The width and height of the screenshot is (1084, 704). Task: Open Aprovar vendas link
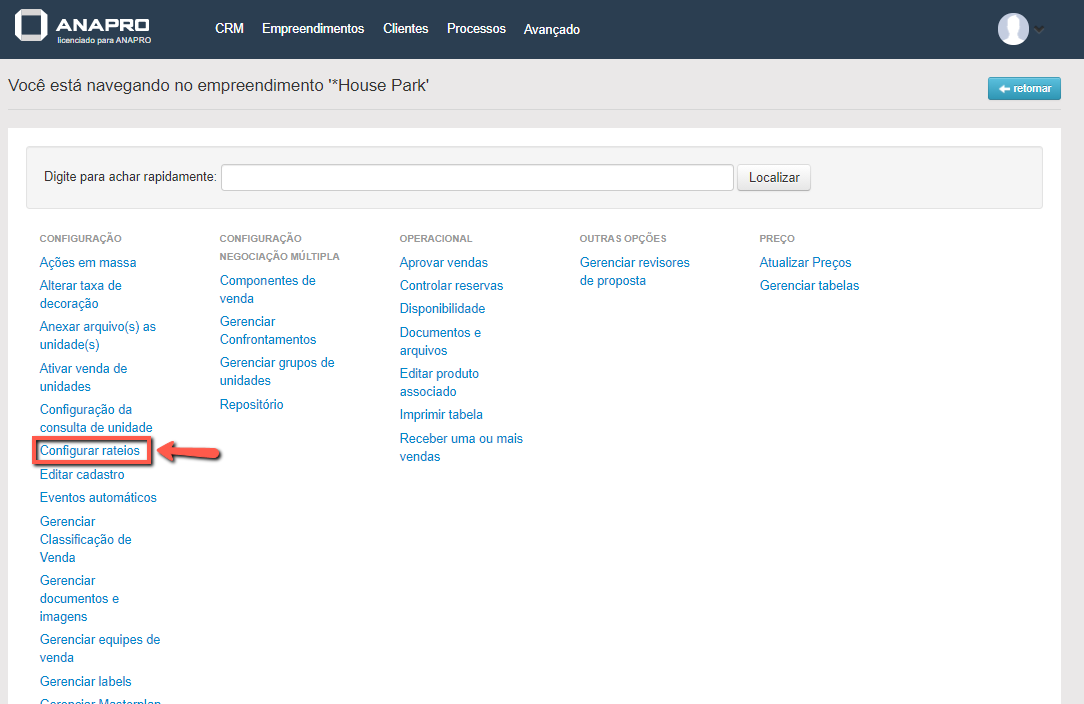(x=443, y=263)
